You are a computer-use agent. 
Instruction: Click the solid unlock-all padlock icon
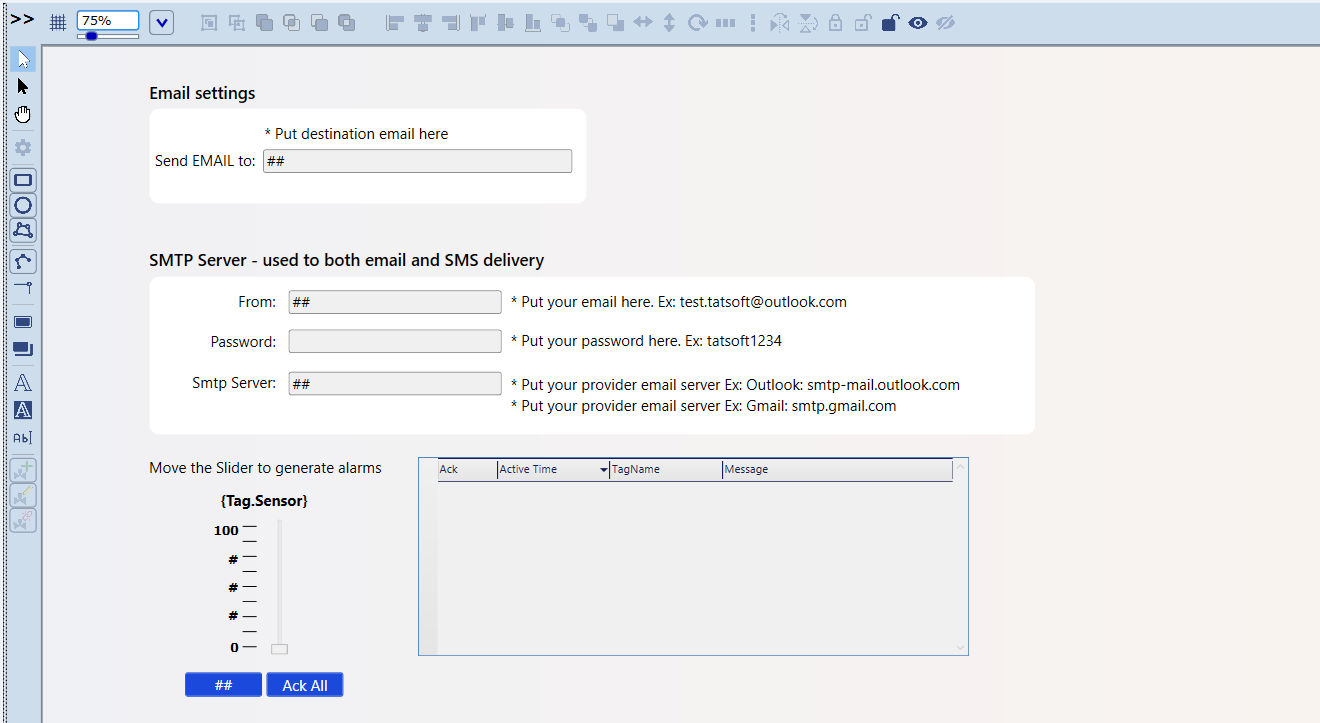[x=890, y=23]
